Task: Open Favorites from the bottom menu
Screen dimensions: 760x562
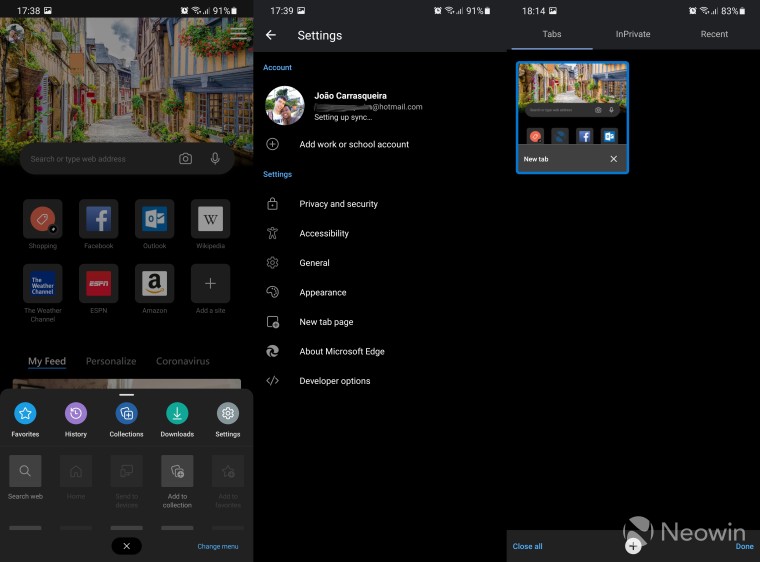Action: [25, 413]
